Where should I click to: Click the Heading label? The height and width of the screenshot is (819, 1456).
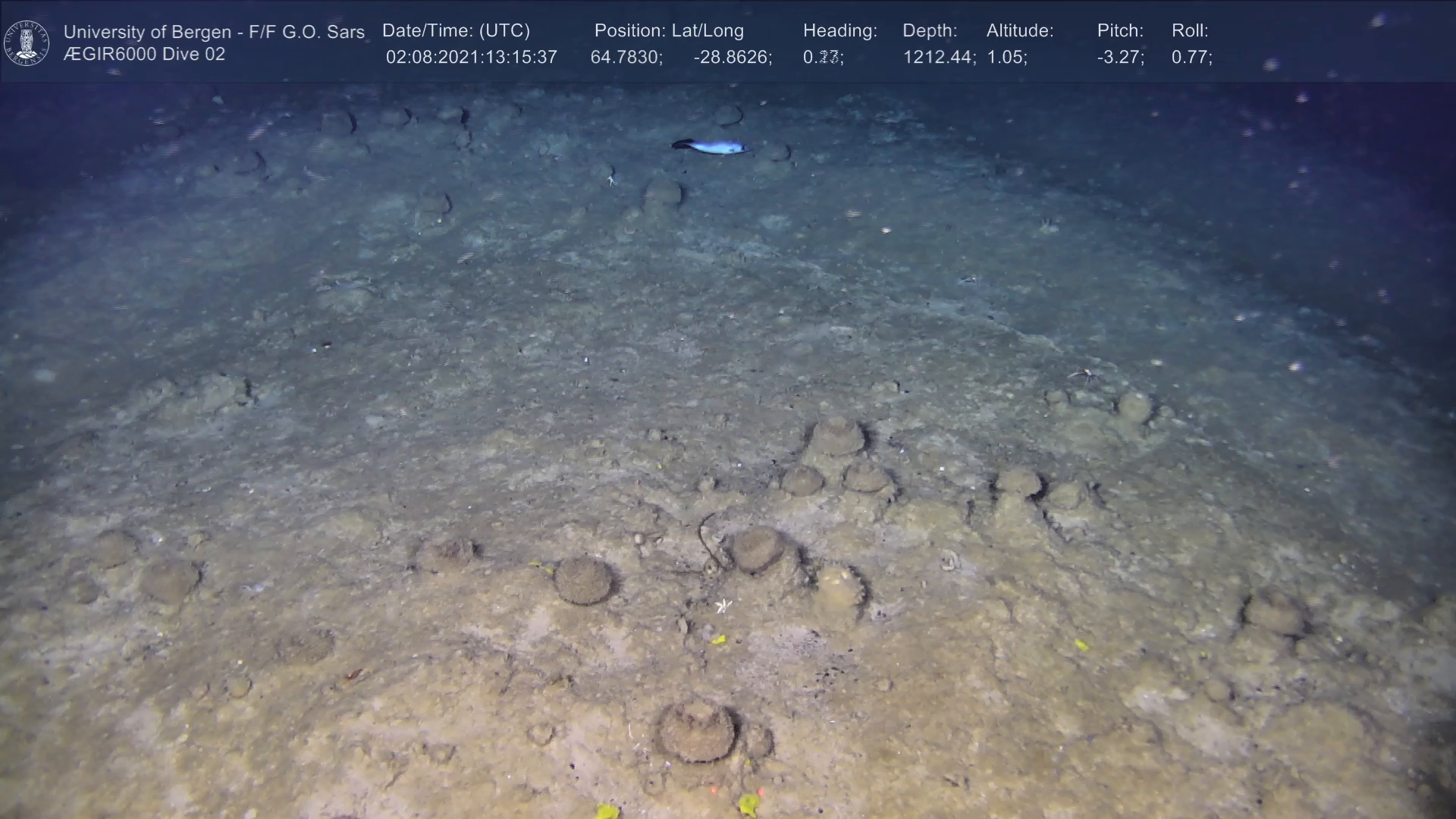[839, 31]
